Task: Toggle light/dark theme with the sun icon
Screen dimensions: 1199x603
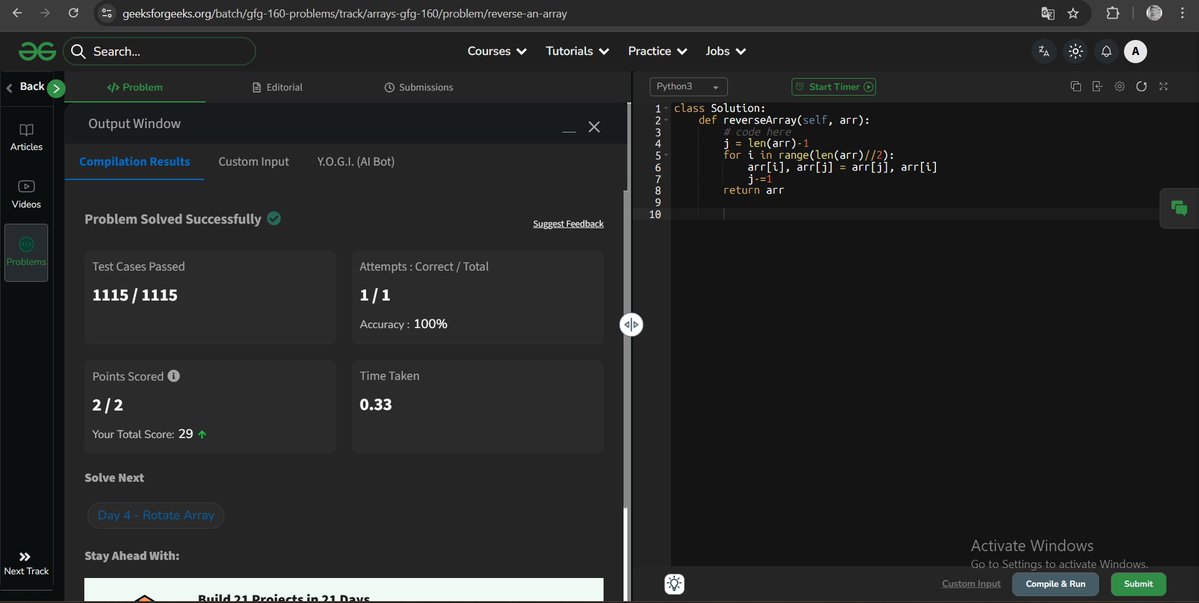Action: point(1075,51)
